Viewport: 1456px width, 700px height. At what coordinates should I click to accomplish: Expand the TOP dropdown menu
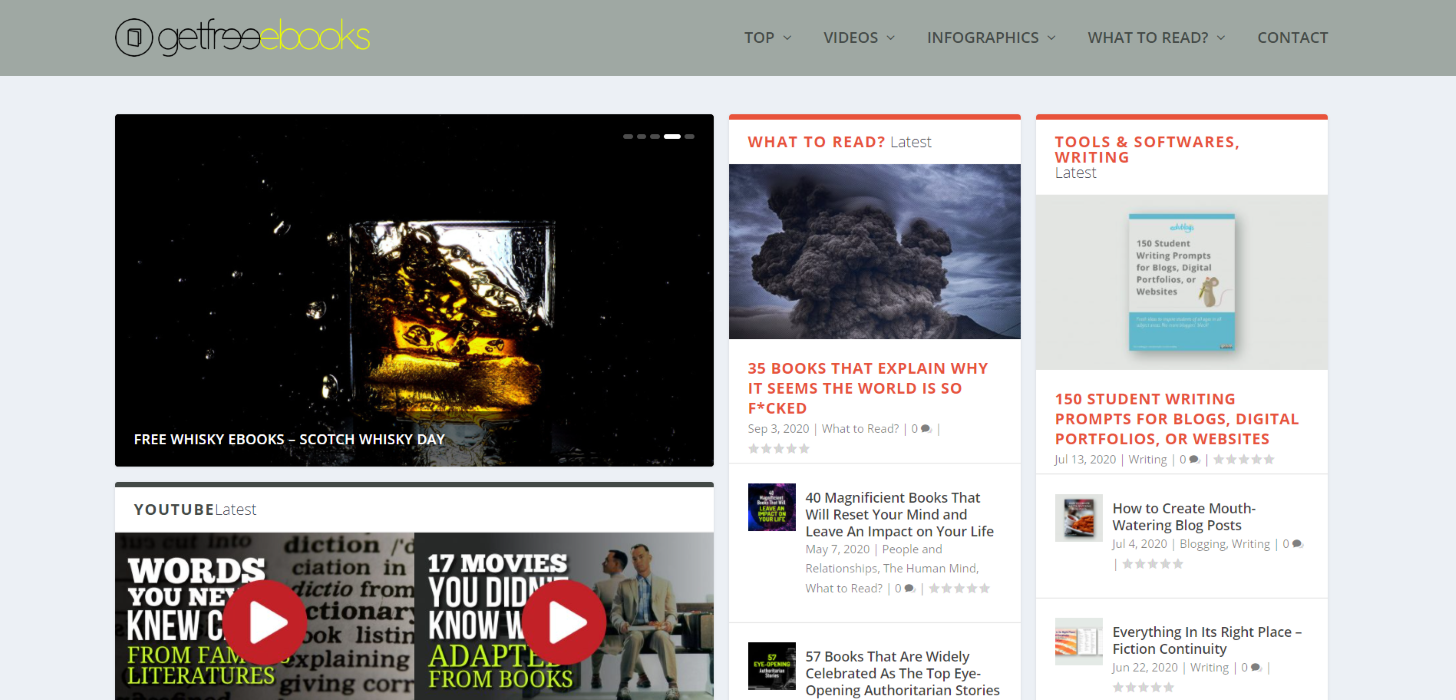coord(767,38)
